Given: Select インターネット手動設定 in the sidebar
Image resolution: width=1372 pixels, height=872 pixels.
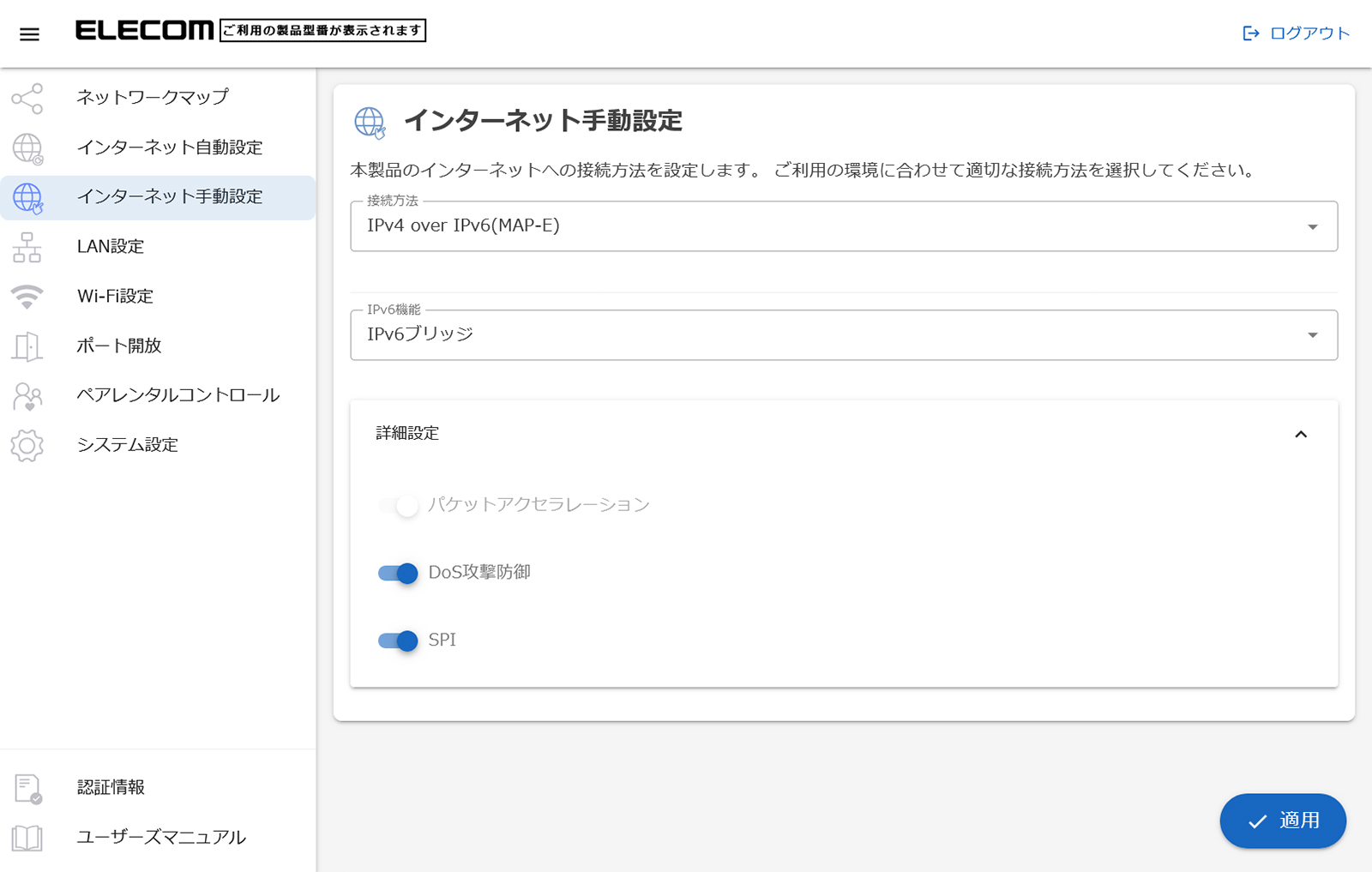Looking at the screenshot, I should [170, 197].
